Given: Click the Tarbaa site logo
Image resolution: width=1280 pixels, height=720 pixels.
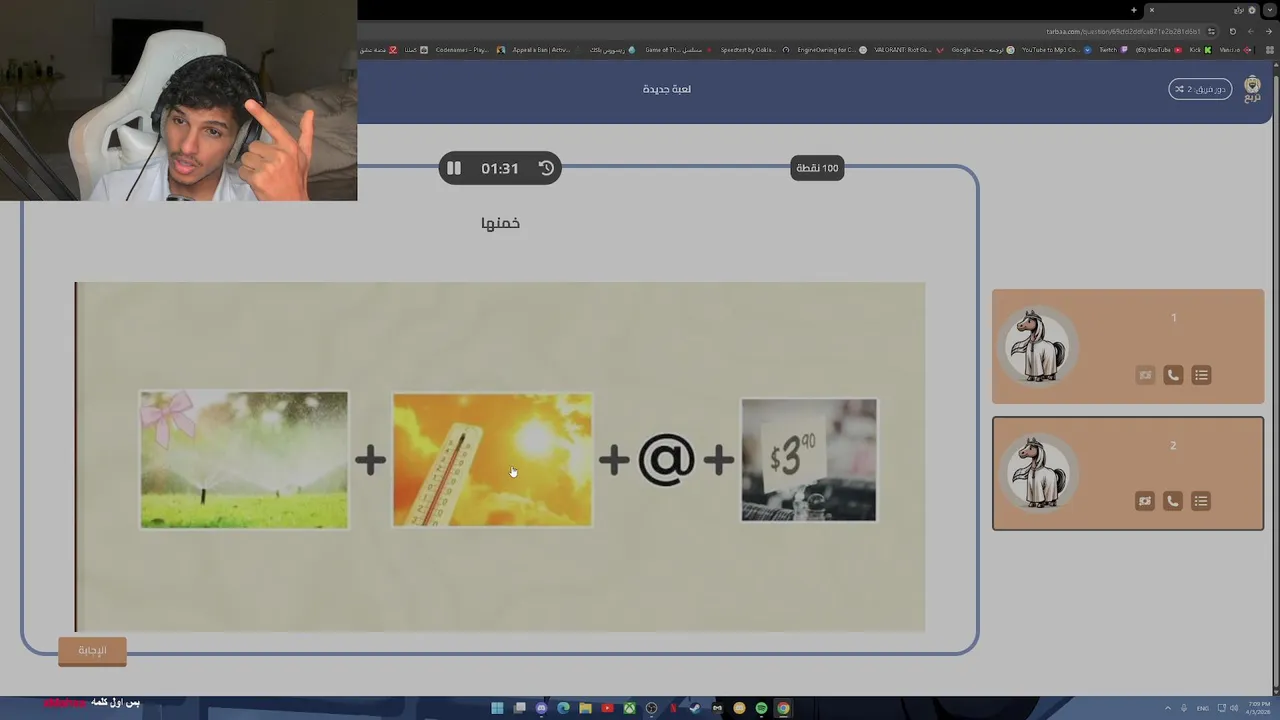Looking at the screenshot, I should point(1252,89).
